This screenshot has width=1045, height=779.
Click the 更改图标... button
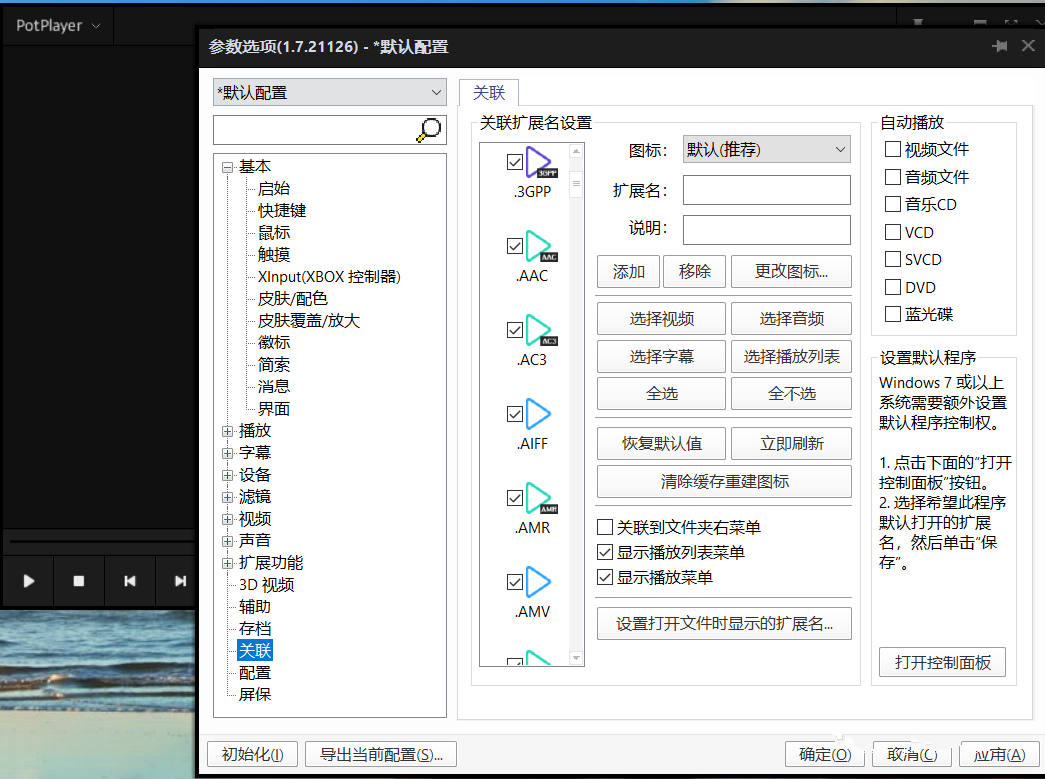pyautogui.click(x=791, y=272)
